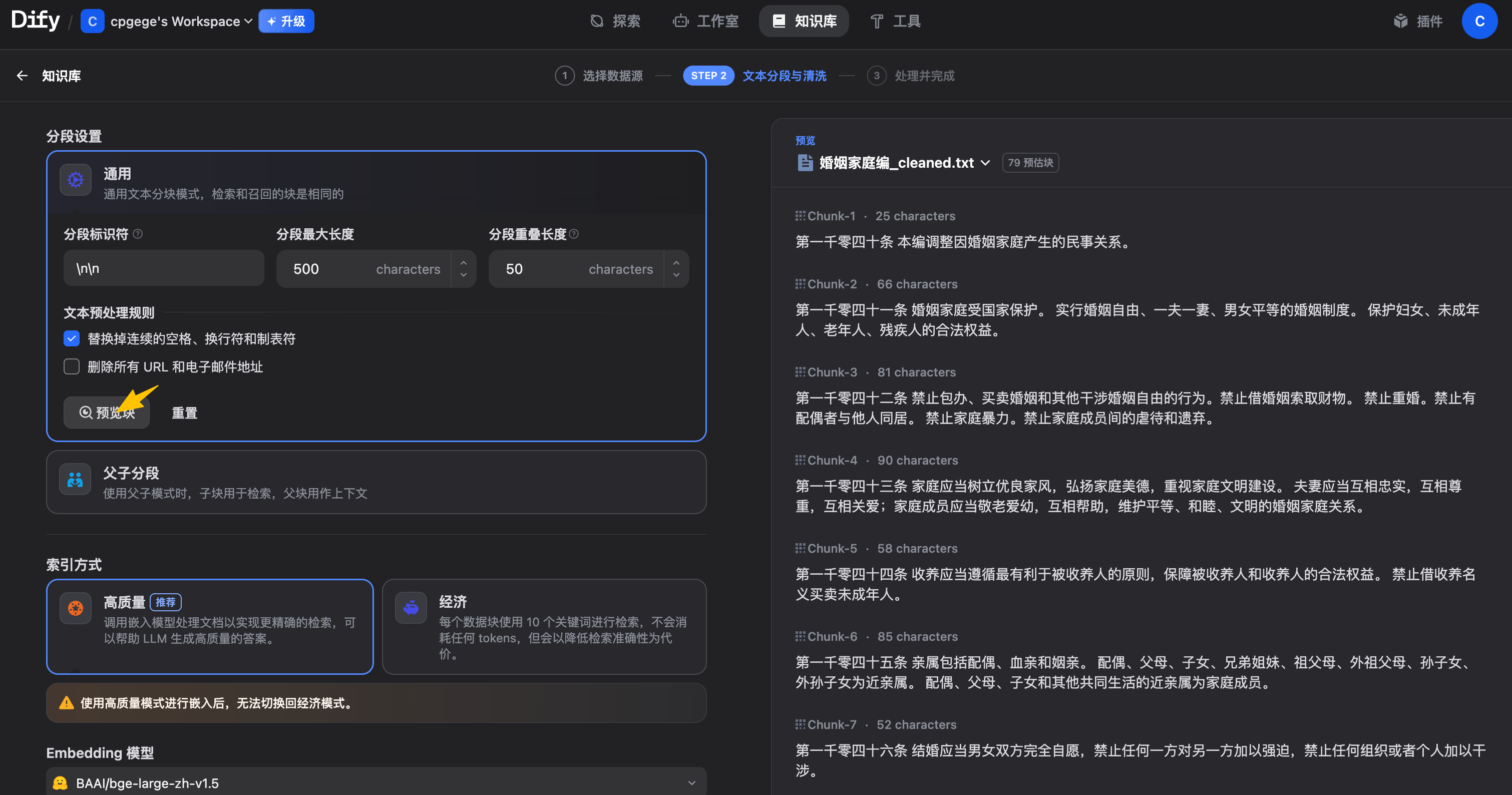Click the 分段标识符 help question icon
The image size is (1512, 795).
click(138, 234)
